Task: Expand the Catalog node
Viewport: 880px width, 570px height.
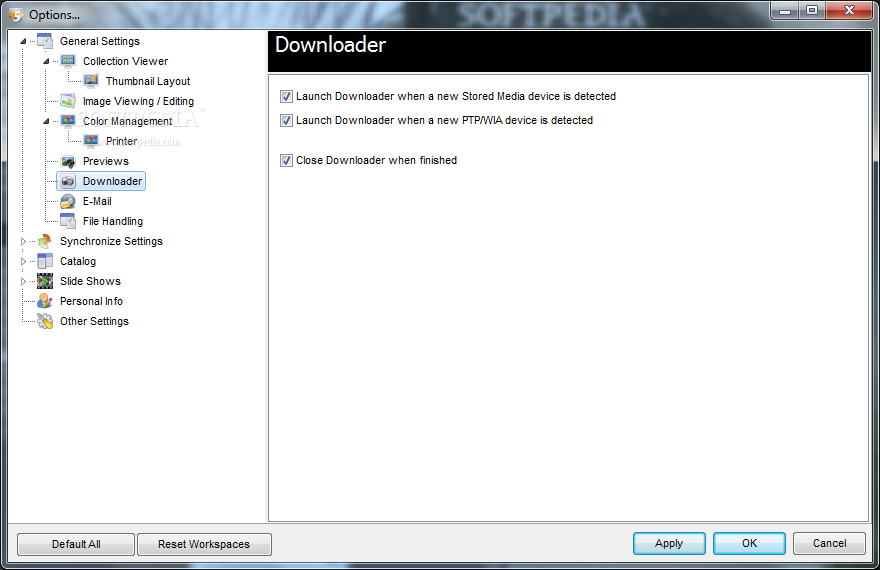Action: pos(23,261)
